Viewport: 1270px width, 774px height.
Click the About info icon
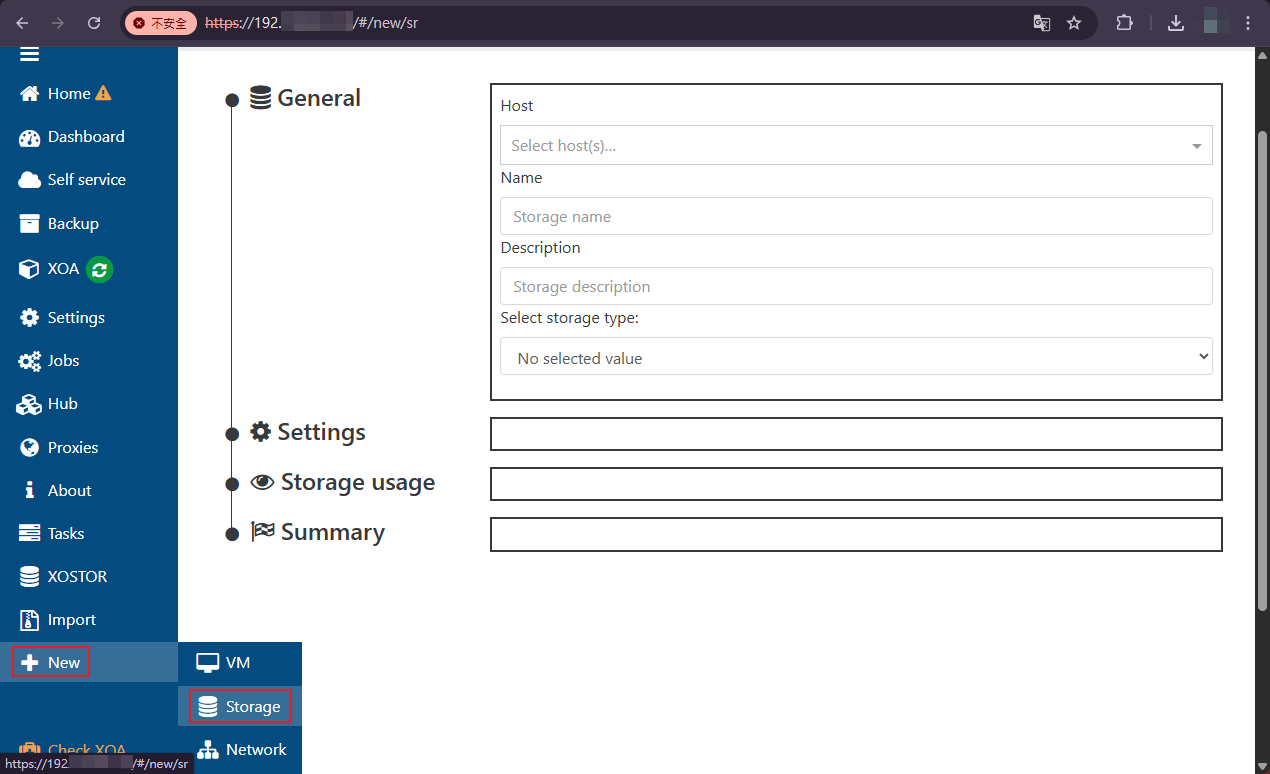pyautogui.click(x=29, y=491)
